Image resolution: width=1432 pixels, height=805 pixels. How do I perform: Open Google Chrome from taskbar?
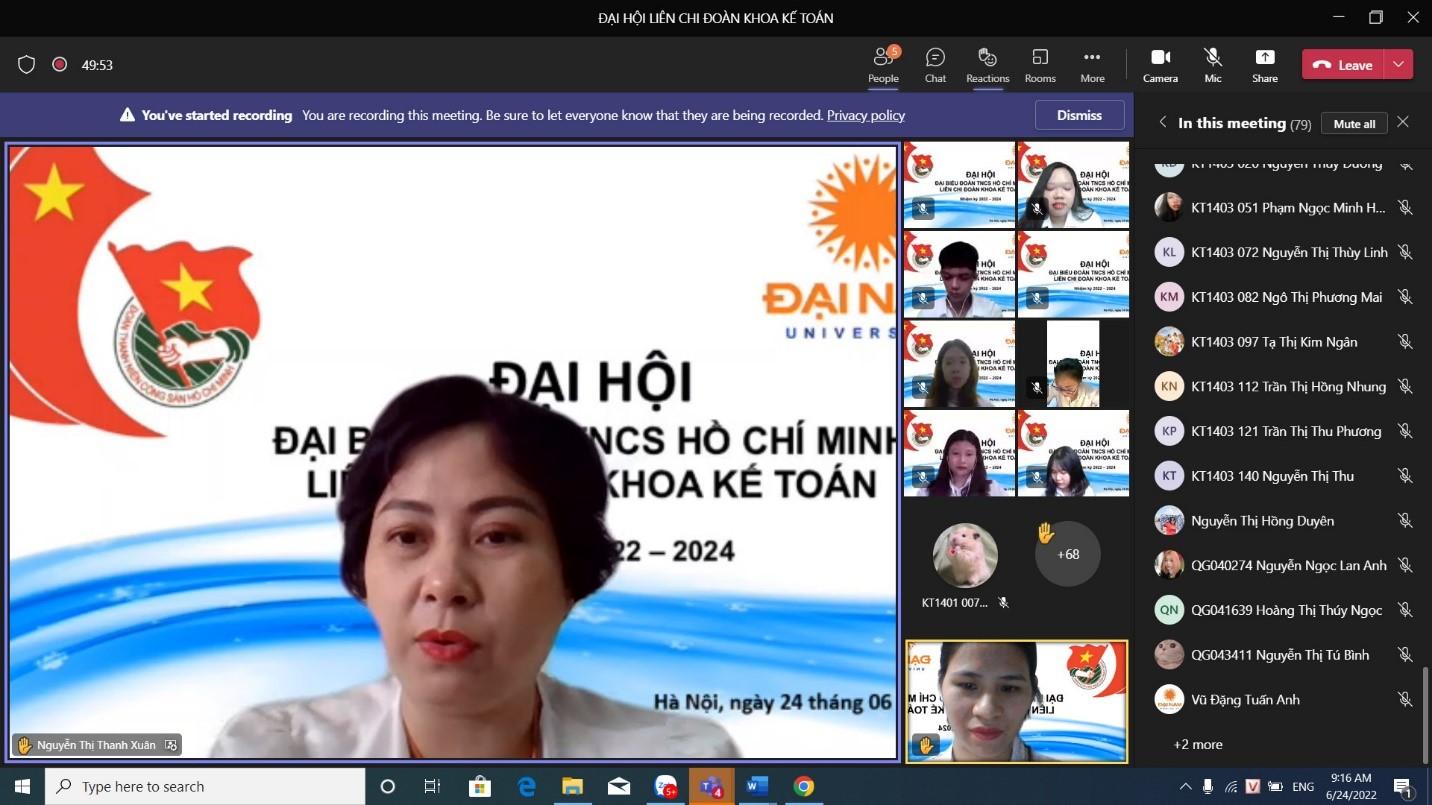coord(803,786)
